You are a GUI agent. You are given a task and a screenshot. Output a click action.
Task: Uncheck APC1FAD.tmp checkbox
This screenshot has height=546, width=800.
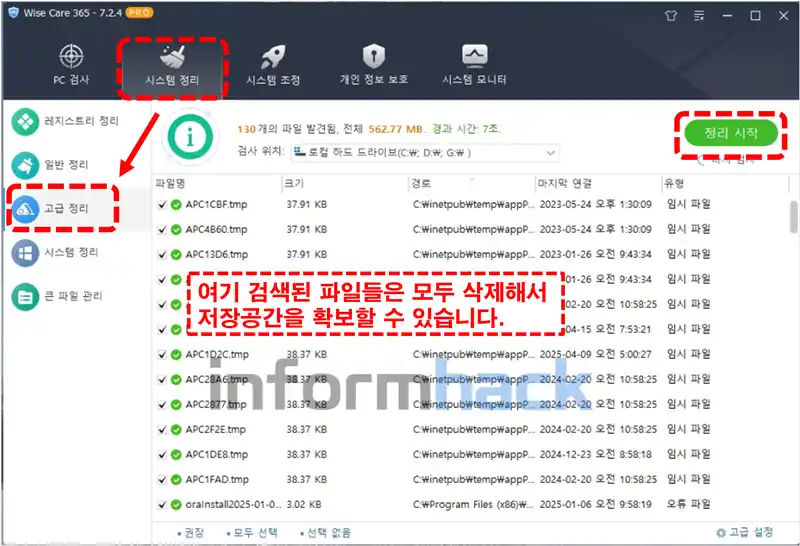[x=162, y=480]
